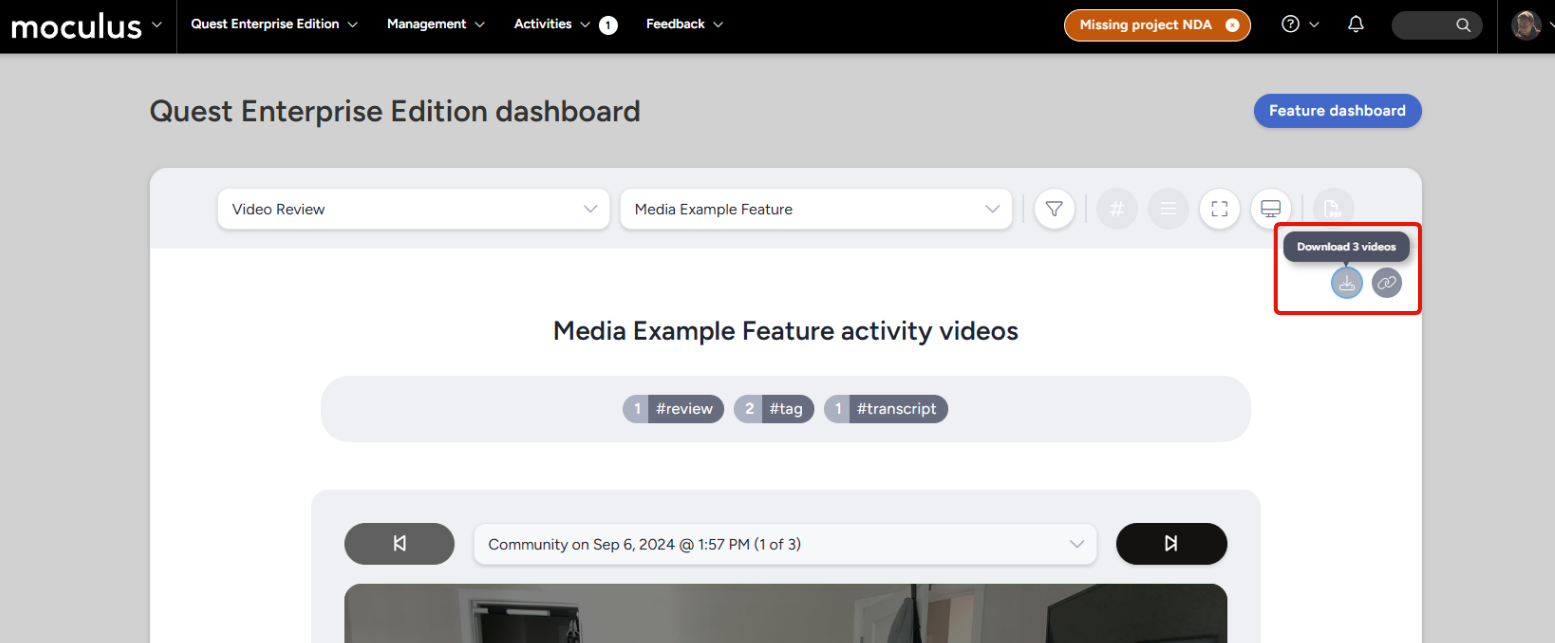Screen dimensions: 1555x643
Task: Open the Feedback menu
Action: tap(684, 24)
